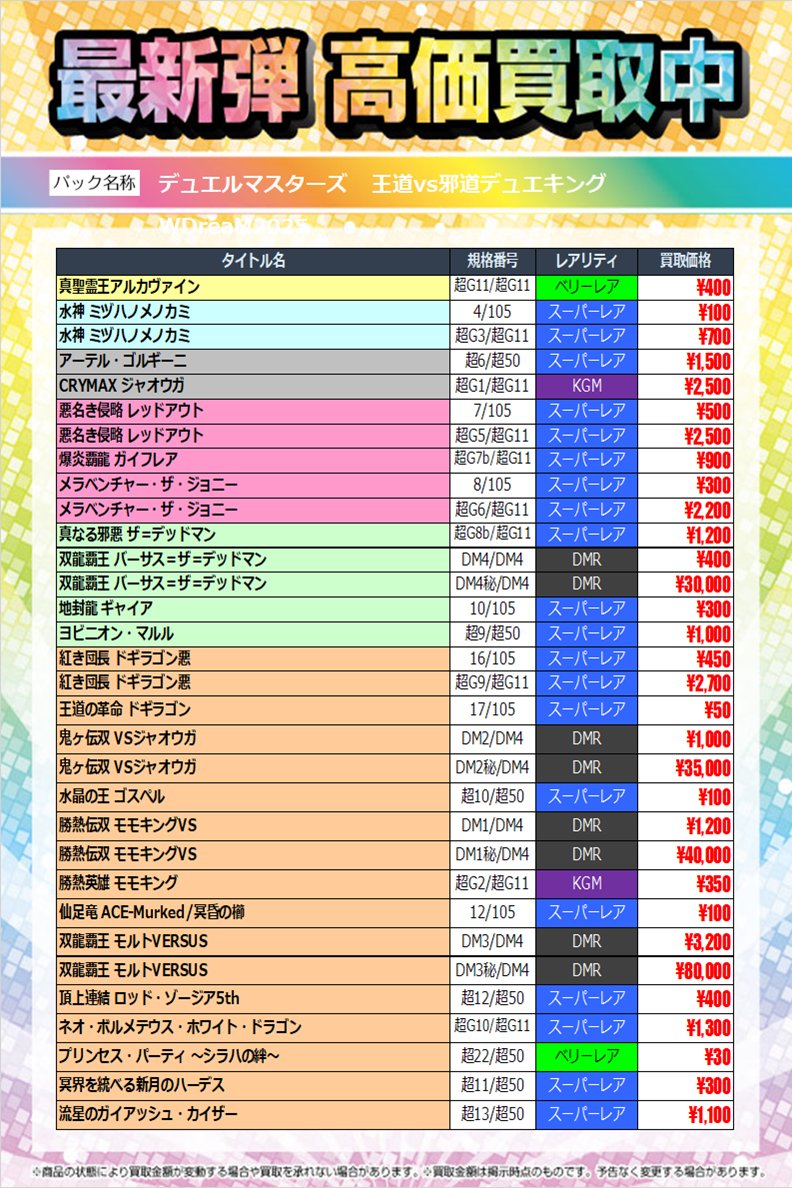Viewport: 792px width, 1188px height.
Task: Click card name '水晶の王 ゴスペル'
Action: point(111,796)
